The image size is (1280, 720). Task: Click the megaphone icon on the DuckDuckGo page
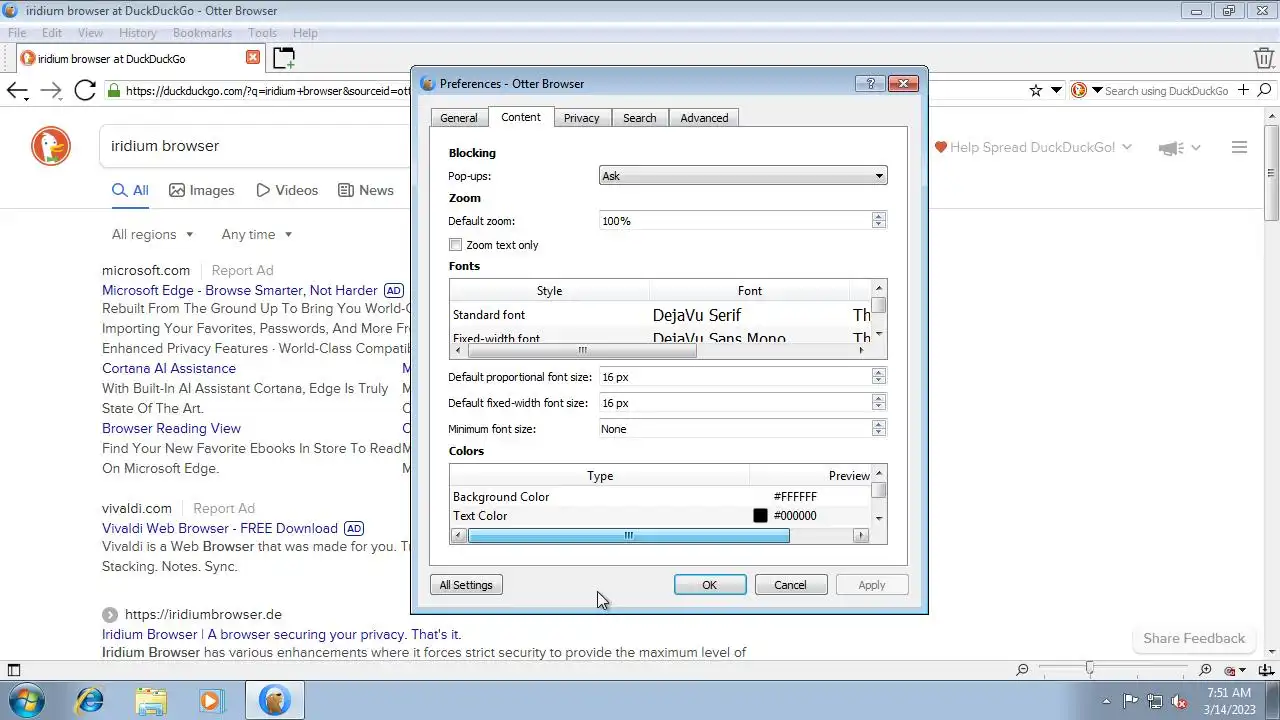(1171, 148)
